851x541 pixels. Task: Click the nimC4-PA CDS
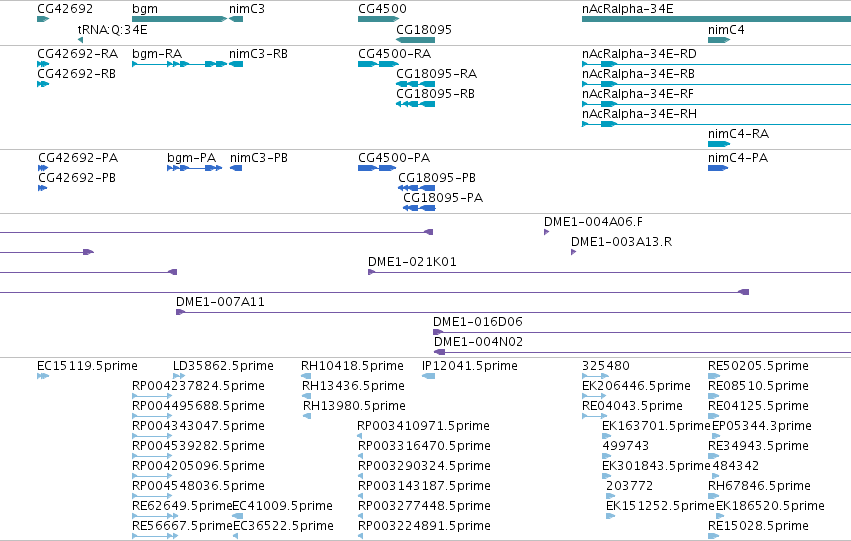718,168
